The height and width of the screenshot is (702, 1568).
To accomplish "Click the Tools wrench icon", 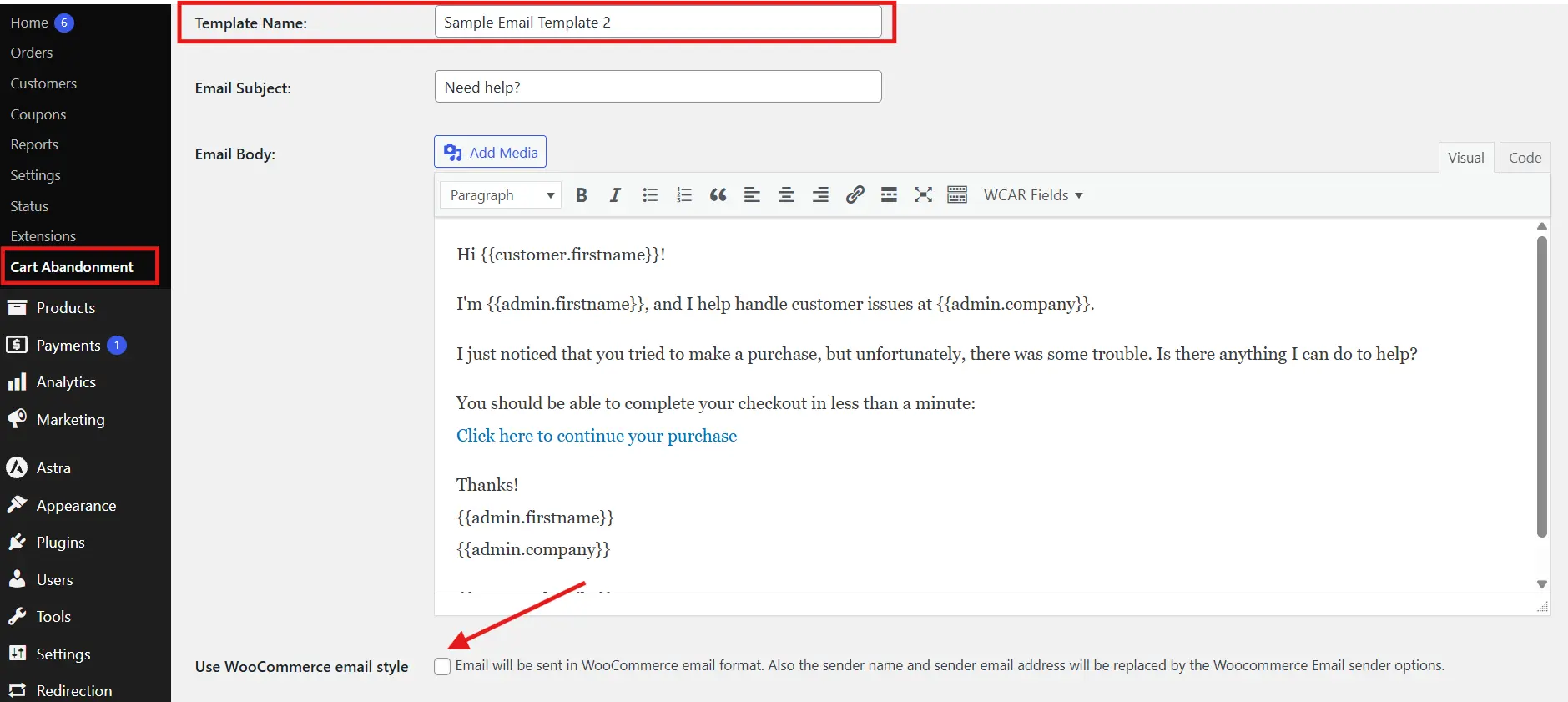I will [17, 616].
